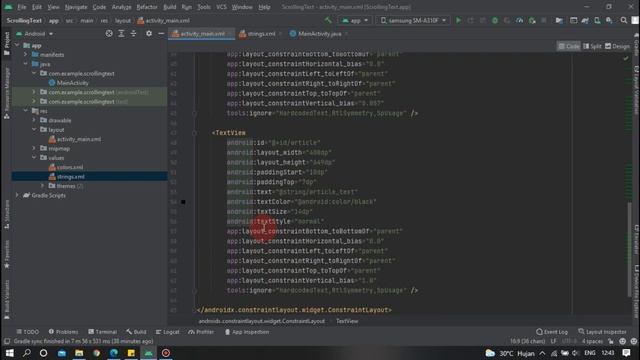Click the Select Opened File target icon
Image resolution: width=640 pixels, height=360 pixels.
click(x=109, y=33)
